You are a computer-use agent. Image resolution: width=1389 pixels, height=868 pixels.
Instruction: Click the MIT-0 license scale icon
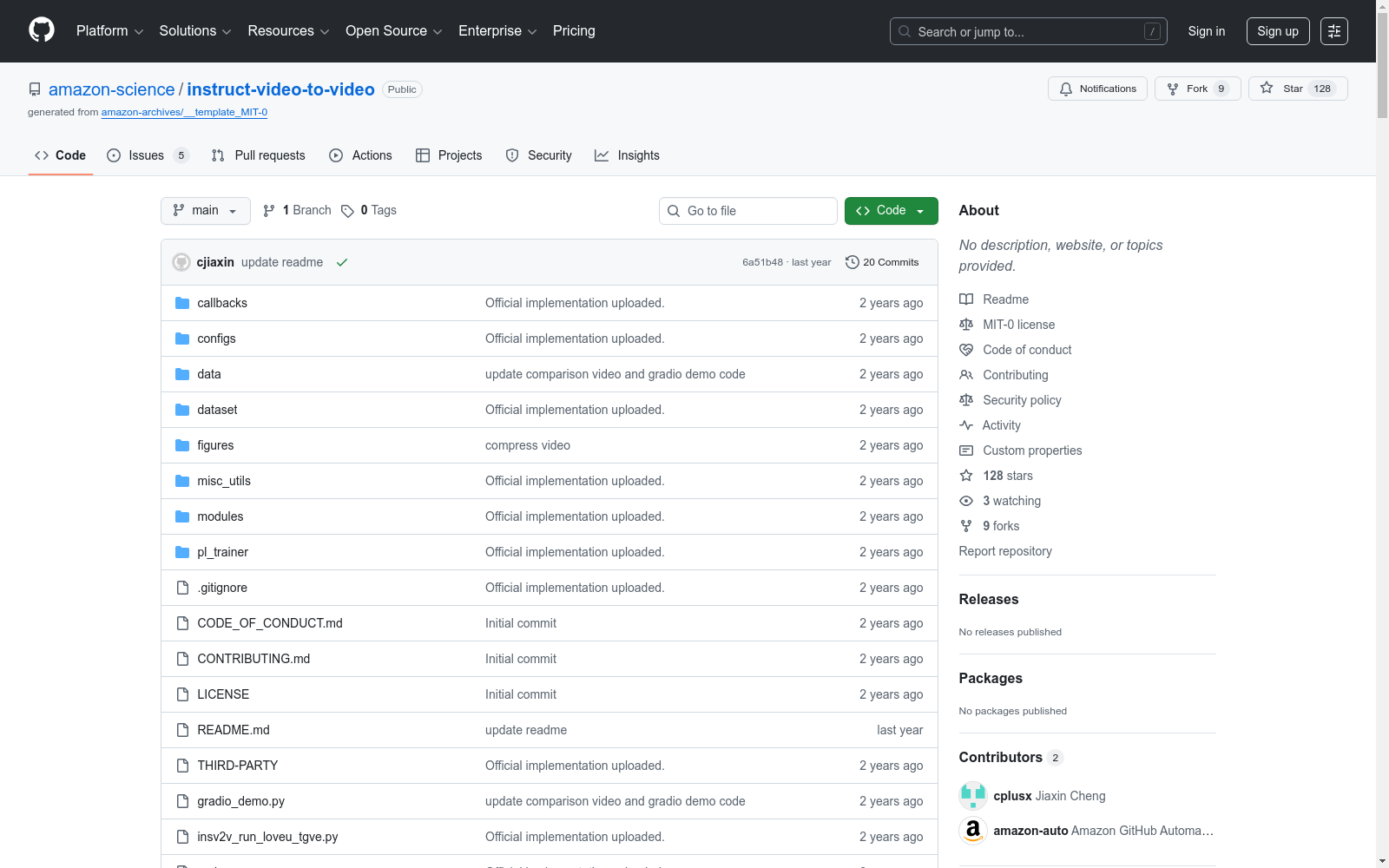pos(966,325)
